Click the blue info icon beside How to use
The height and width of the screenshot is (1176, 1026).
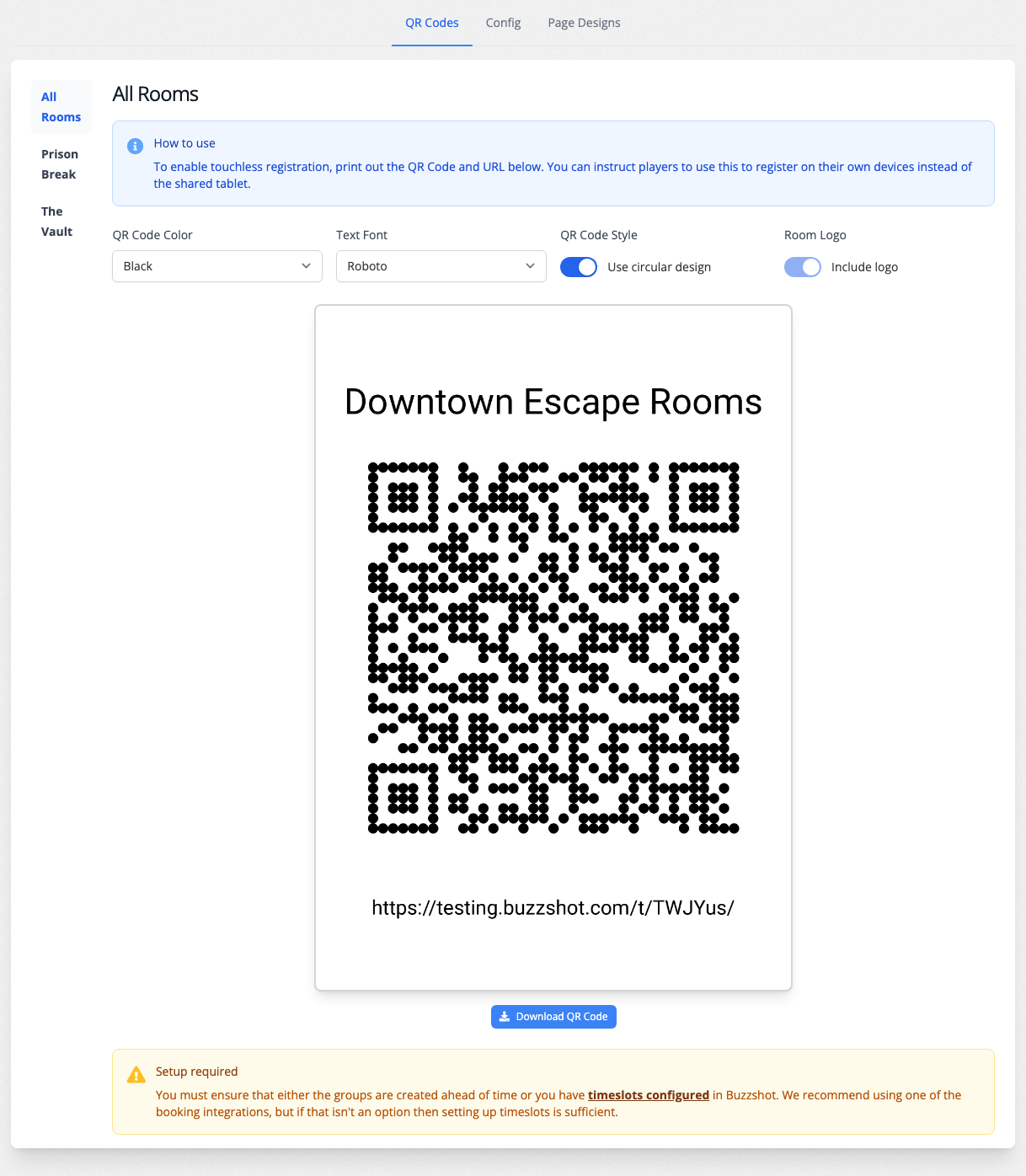(135, 146)
